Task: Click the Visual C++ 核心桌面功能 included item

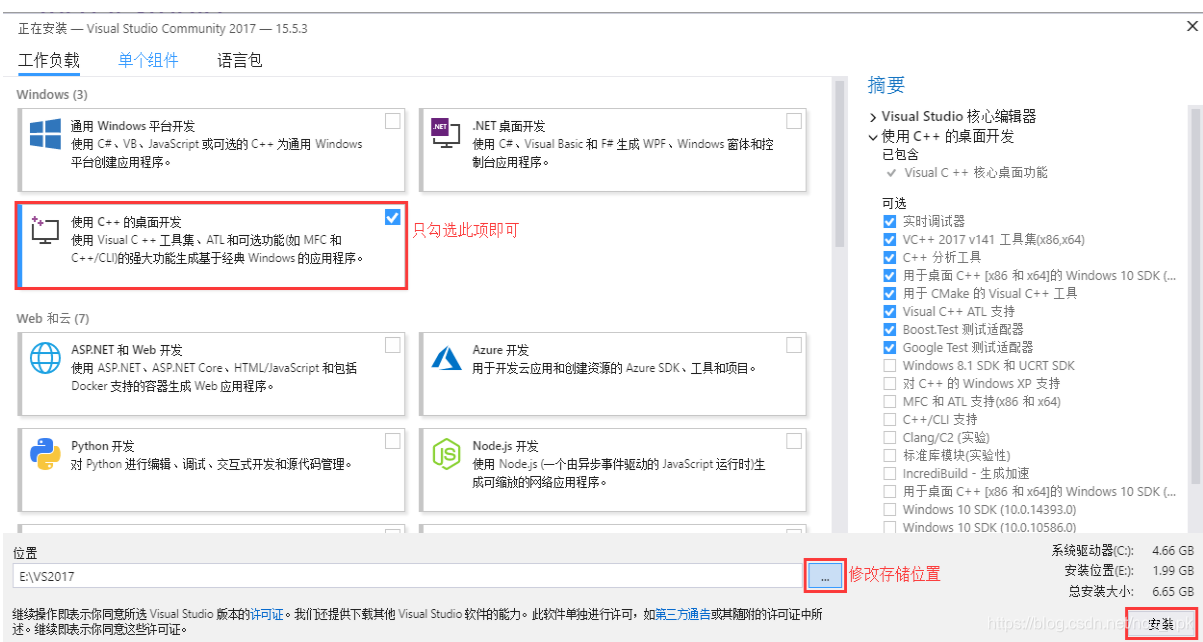Action: pyautogui.click(x=976, y=172)
